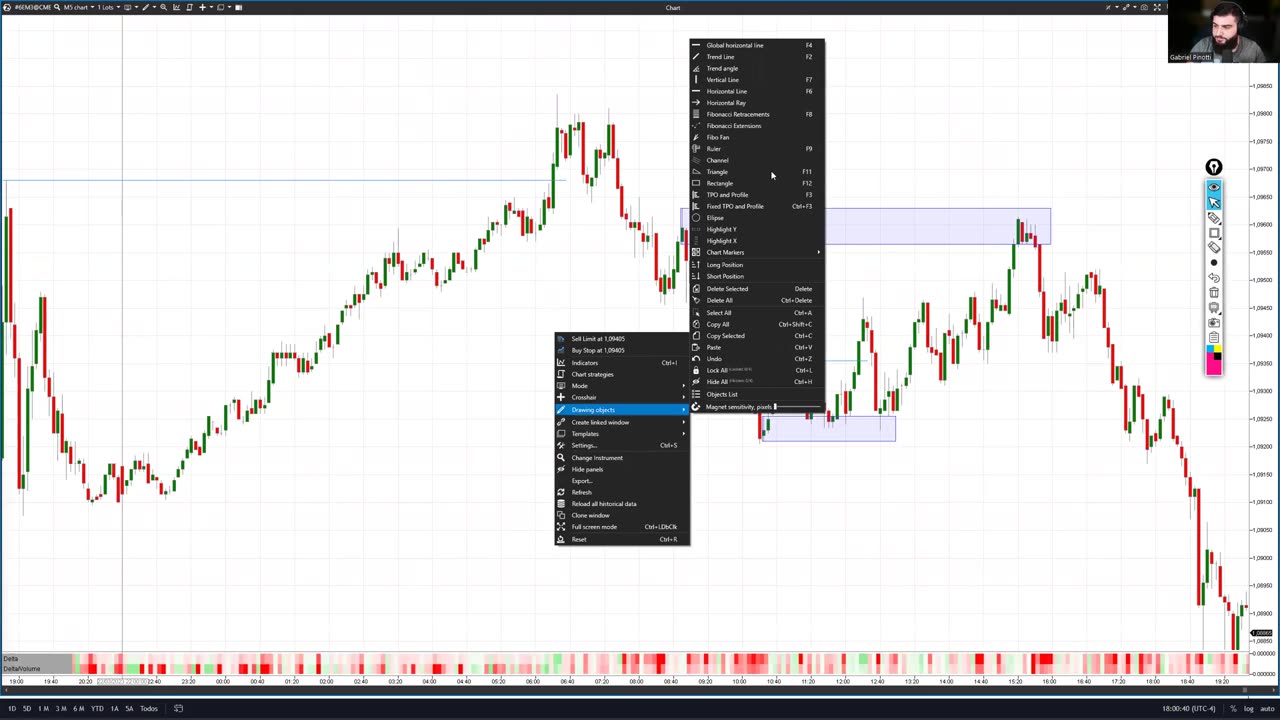The width and height of the screenshot is (1280, 720).
Task: Click the trash icon in the right drawing toolbar
Action: point(1214,292)
